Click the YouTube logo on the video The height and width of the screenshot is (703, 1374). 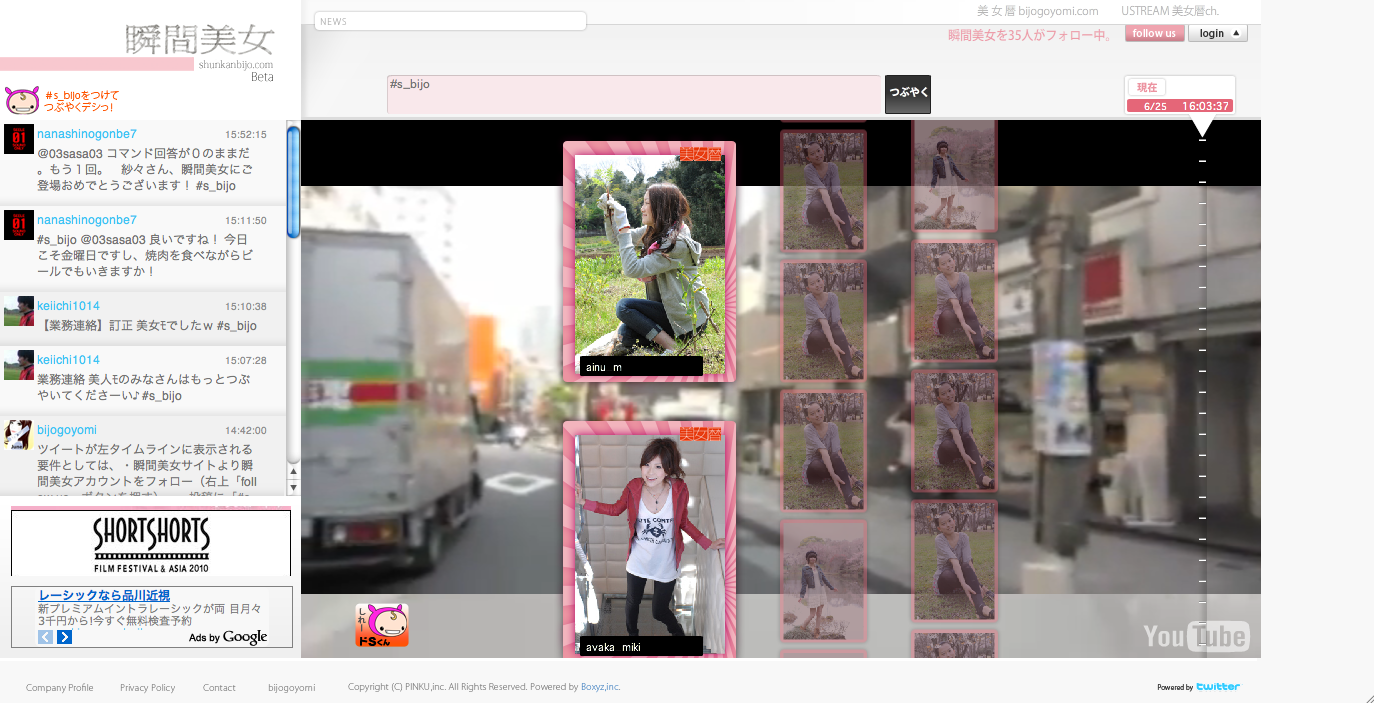click(1195, 636)
